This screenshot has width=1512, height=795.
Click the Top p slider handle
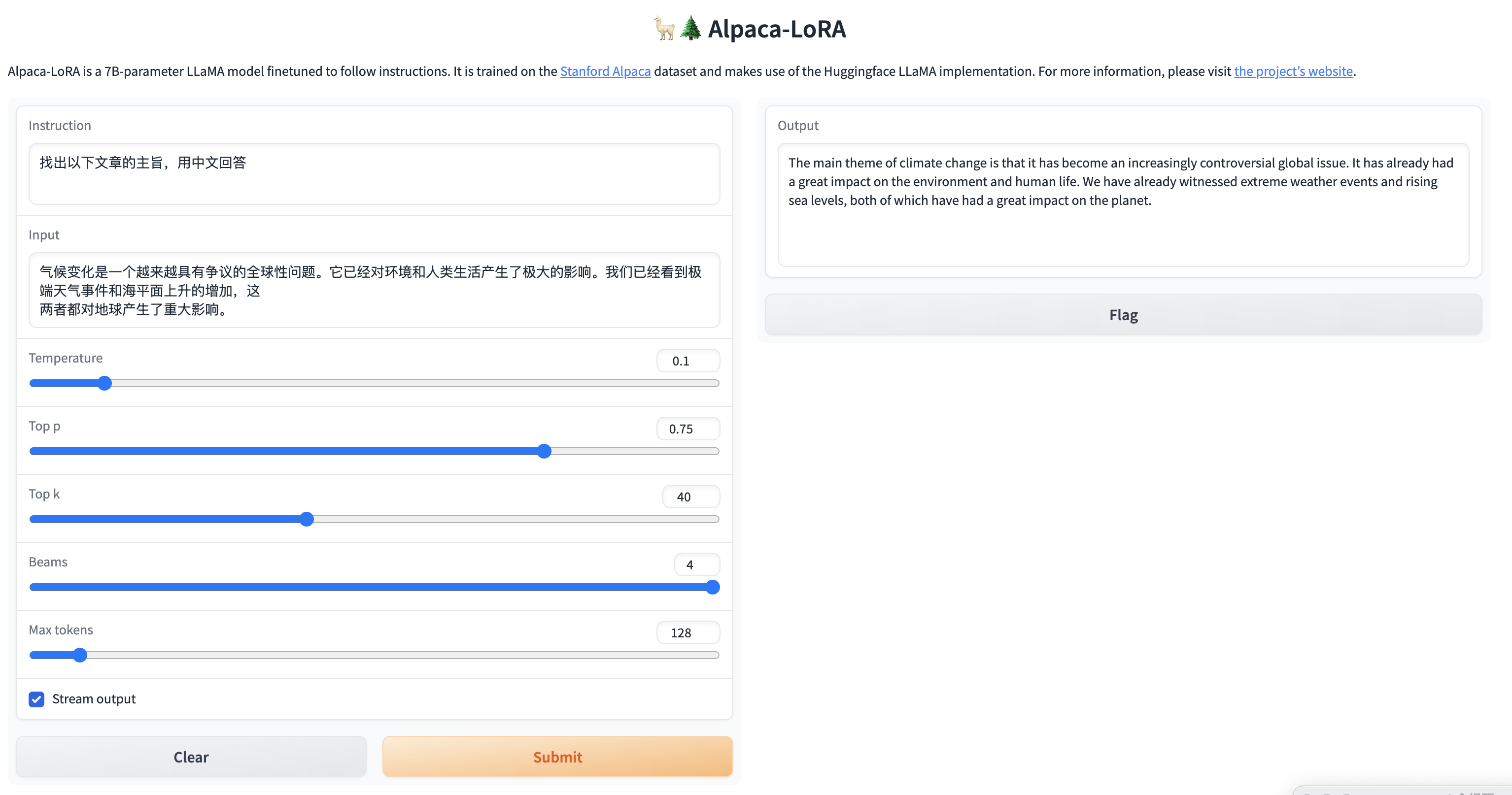545,451
